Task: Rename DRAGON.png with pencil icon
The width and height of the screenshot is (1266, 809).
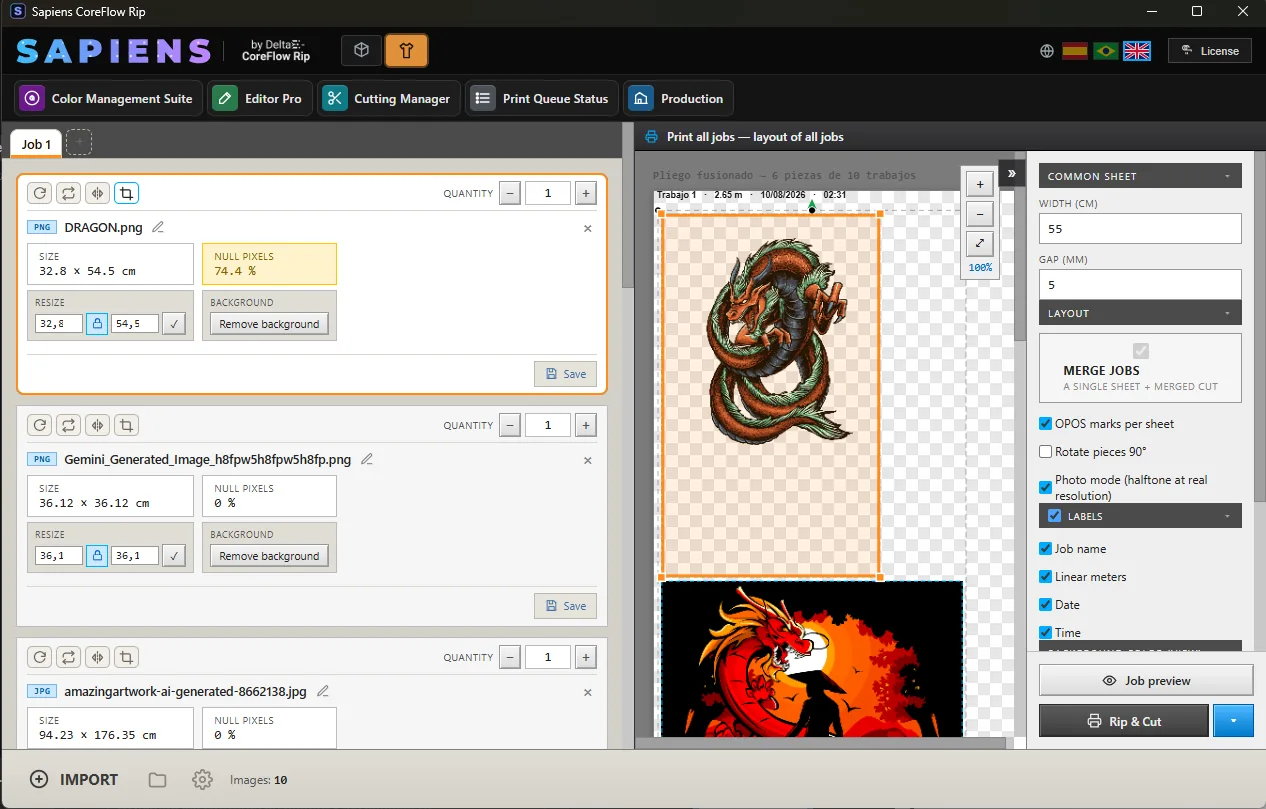Action: [x=158, y=227]
